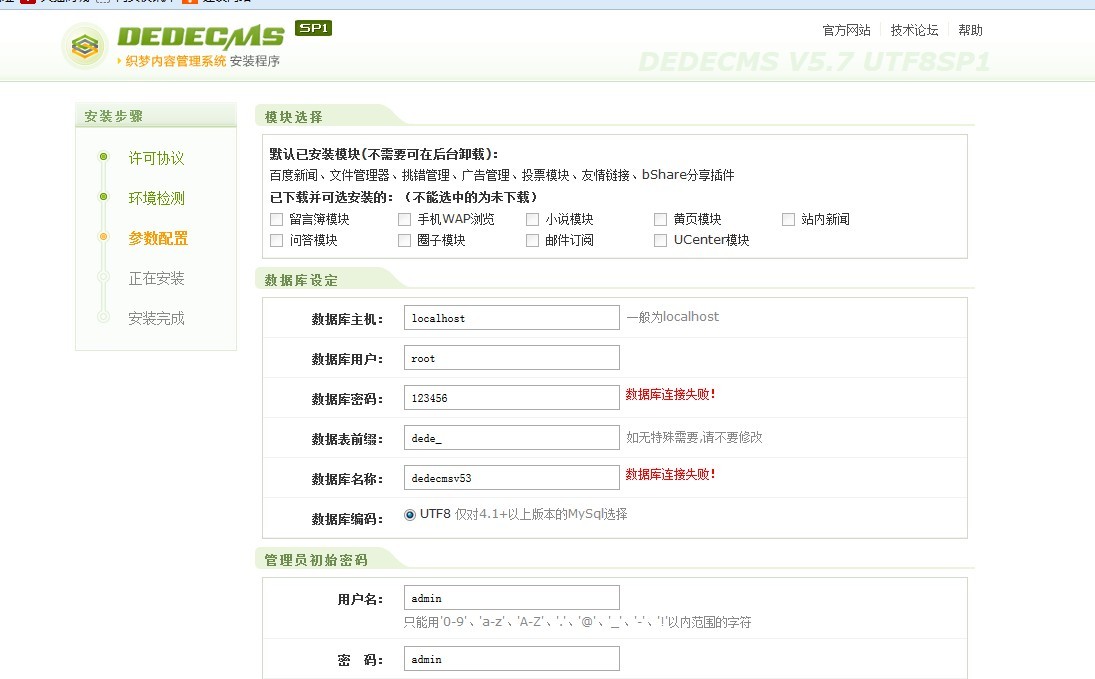Open the 技术论坛 link
This screenshot has width=1095, height=679.
[x=914, y=30]
